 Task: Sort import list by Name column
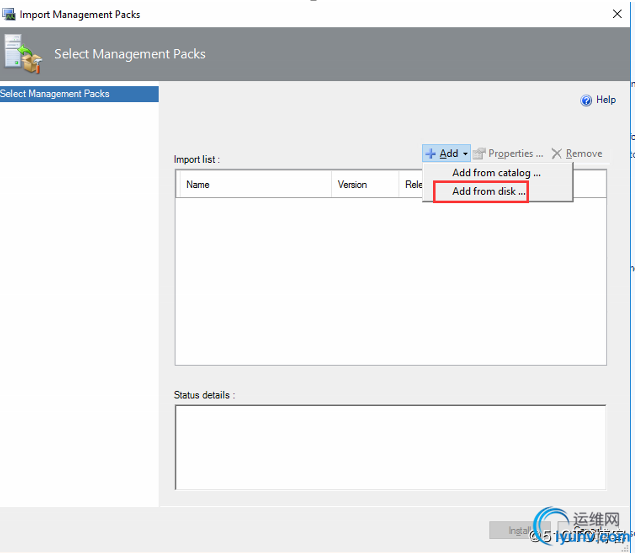click(255, 185)
